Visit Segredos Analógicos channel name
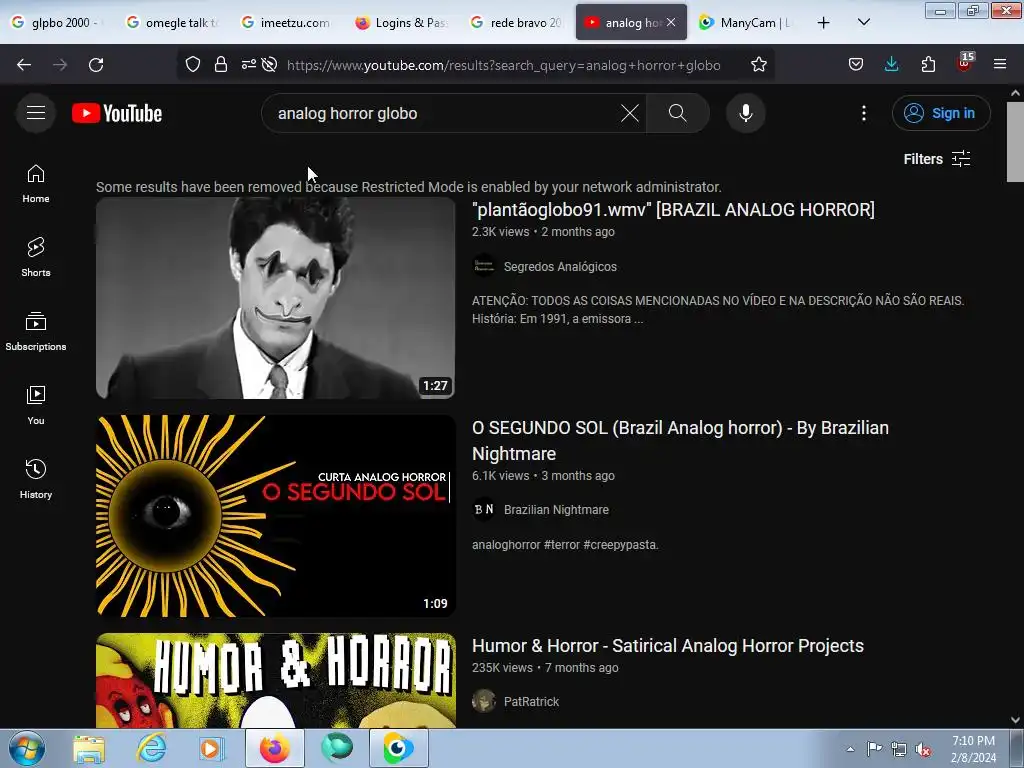 coord(560,266)
